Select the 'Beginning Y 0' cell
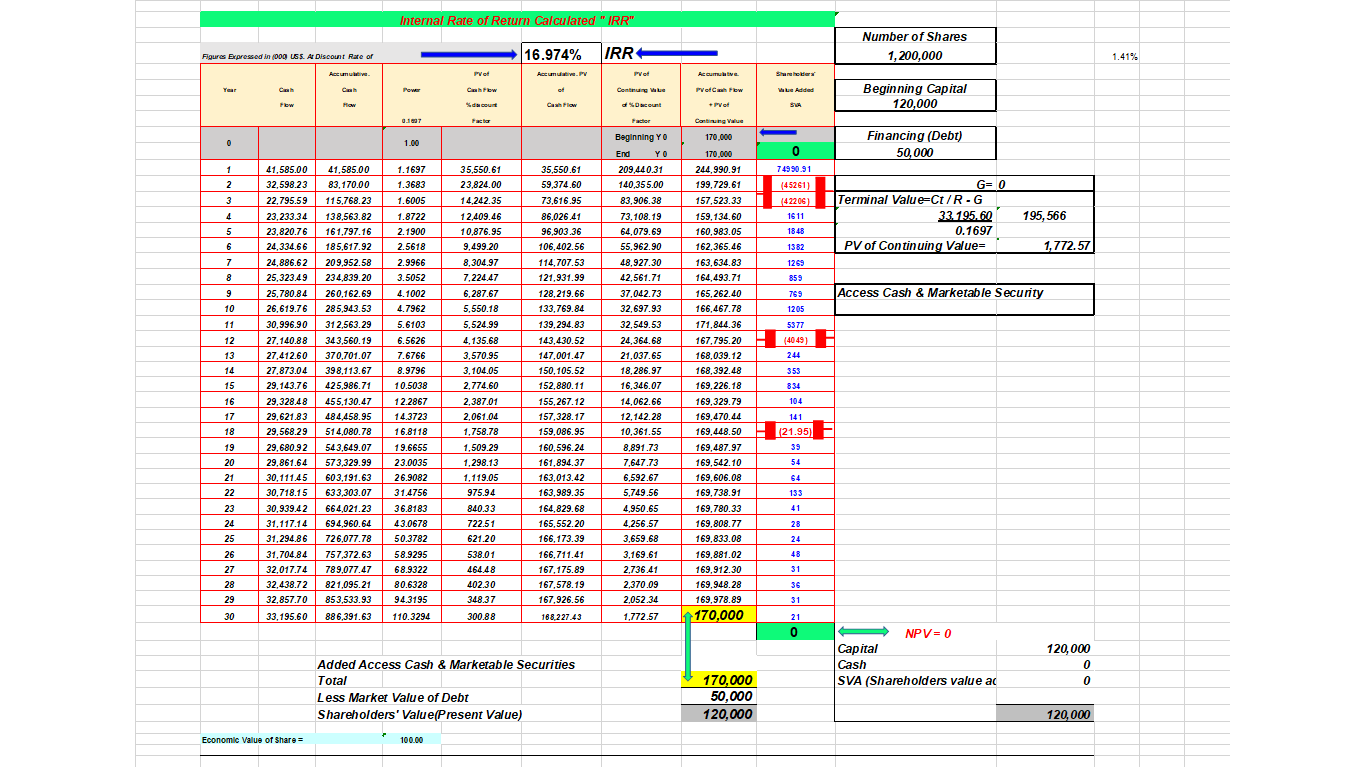1366x768 pixels. coord(640,136)
